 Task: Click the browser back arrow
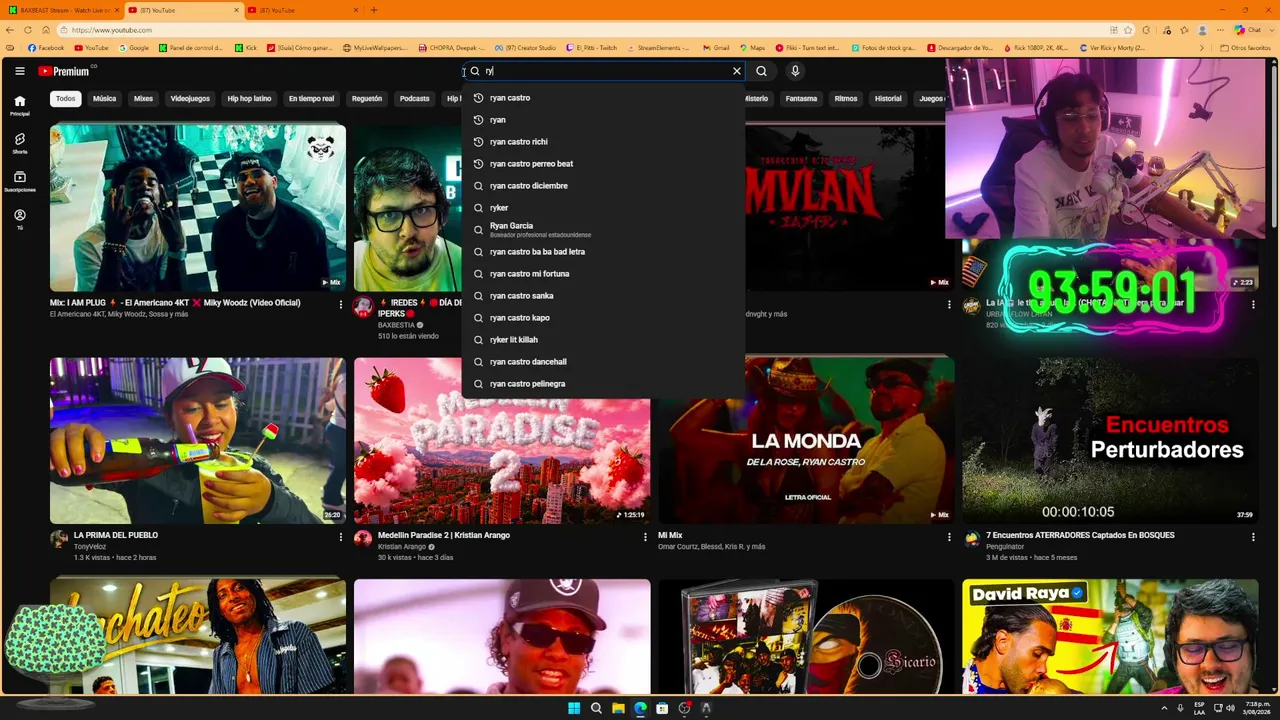pos(11,30)
